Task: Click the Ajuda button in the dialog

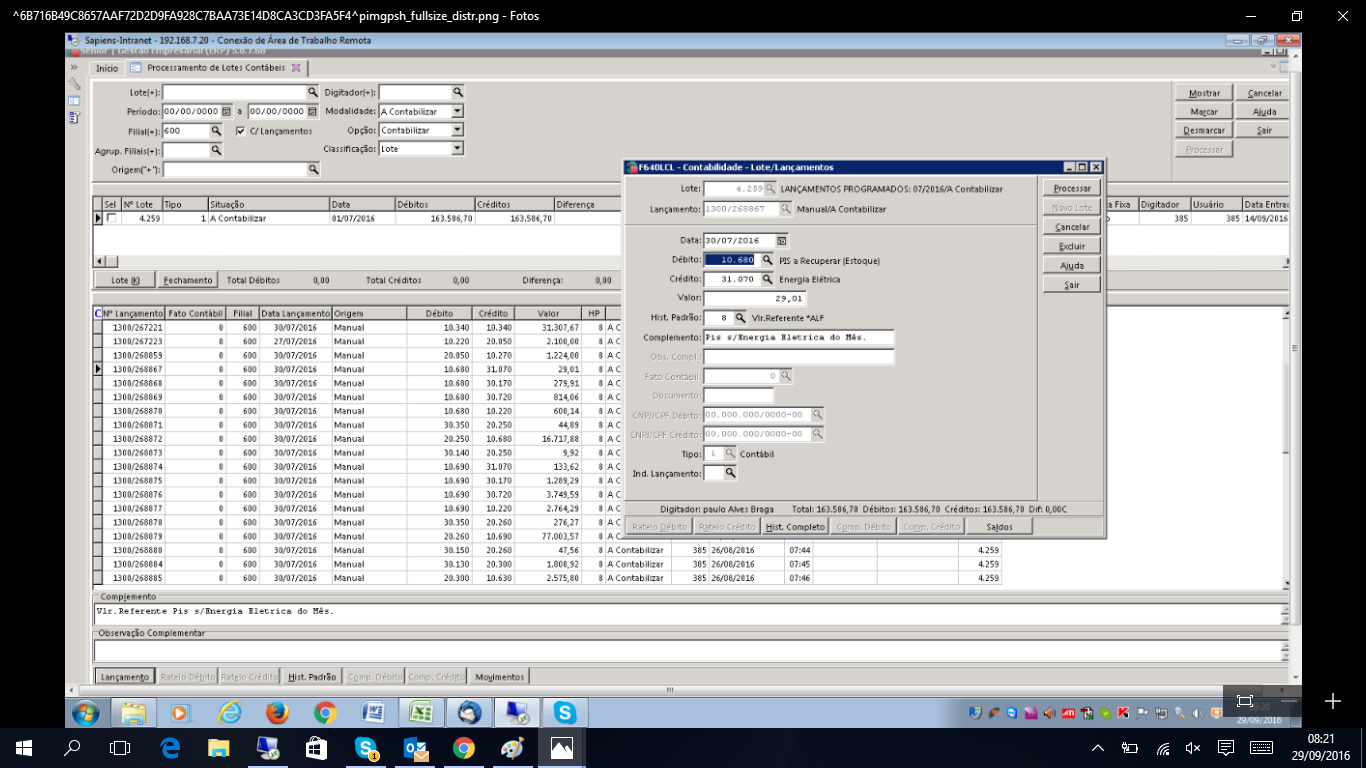Action: pyautogui.click(x=1071, y=266)
